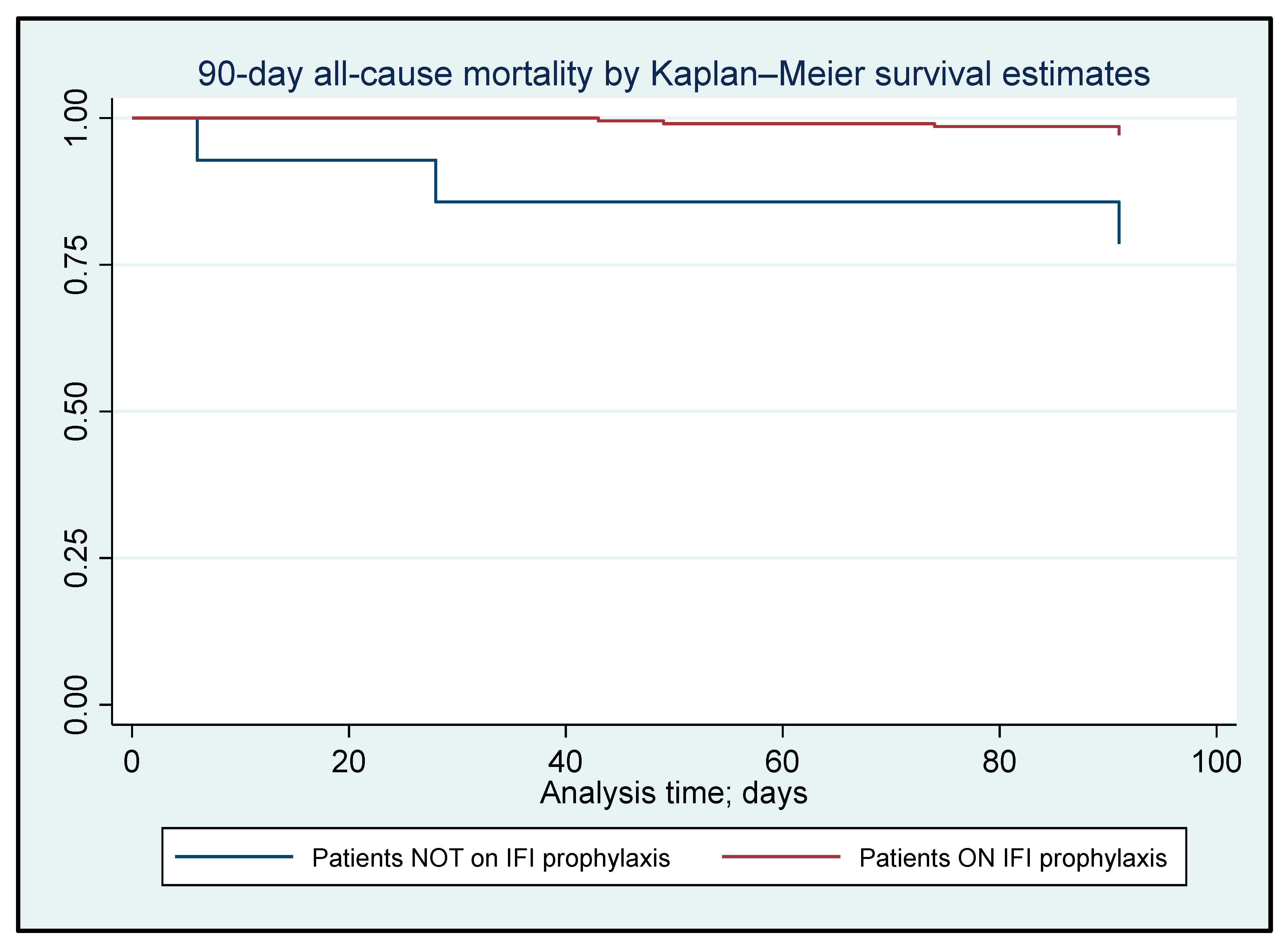Click the 'Patients NOT on IFI prophylaxis' legend label

[x=491, y=858]
